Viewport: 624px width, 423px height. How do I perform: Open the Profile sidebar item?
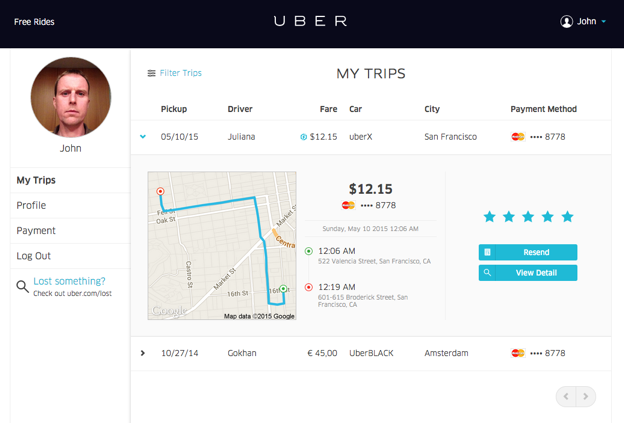point(31,205)
